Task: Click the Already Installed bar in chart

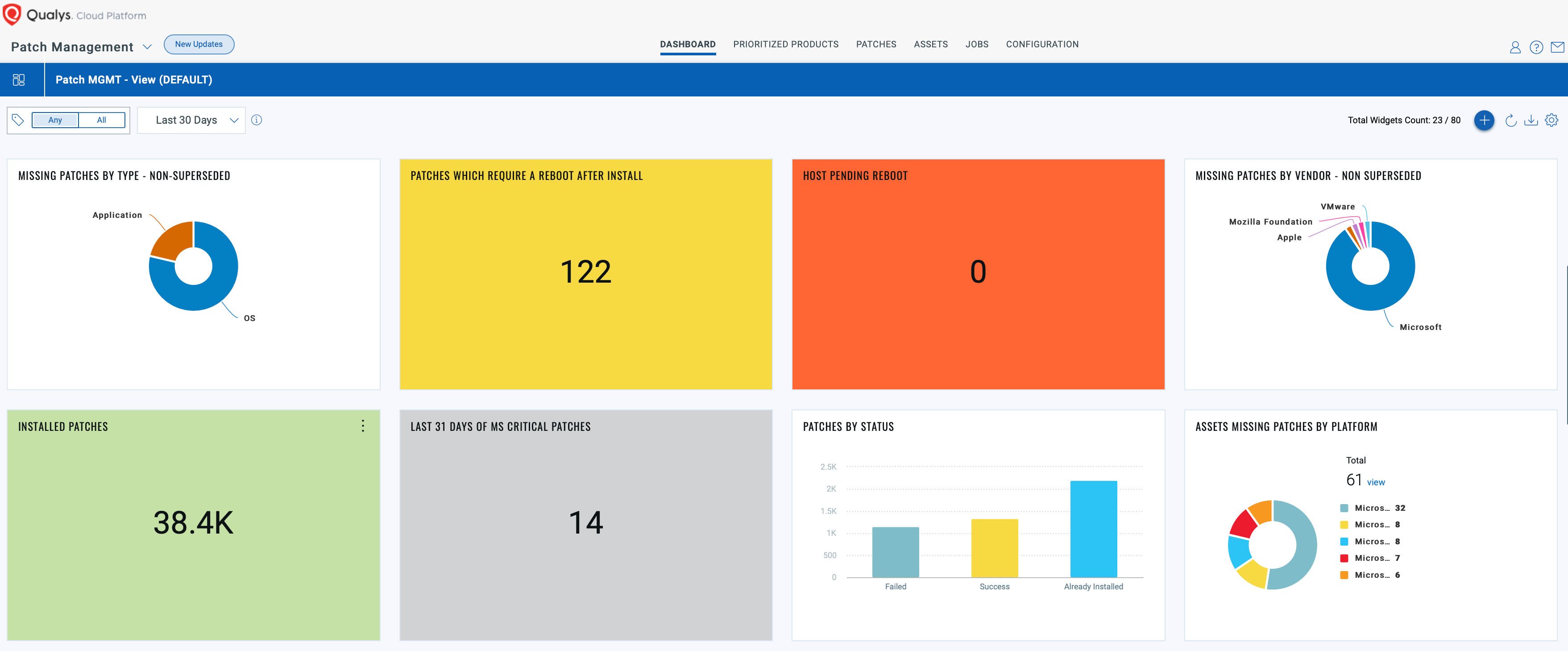Action: pos(1093,529)
